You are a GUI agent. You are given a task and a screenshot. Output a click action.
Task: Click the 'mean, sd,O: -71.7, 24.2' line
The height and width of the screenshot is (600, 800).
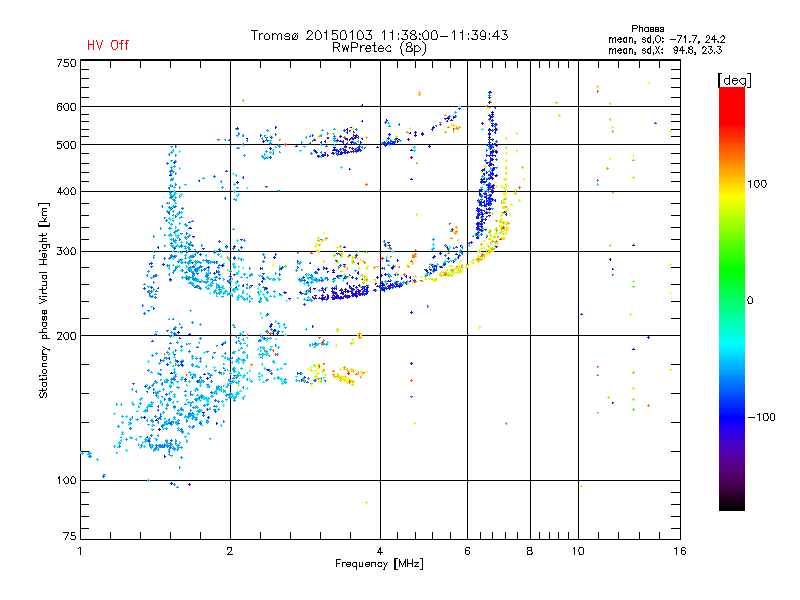tap(666, 39)
